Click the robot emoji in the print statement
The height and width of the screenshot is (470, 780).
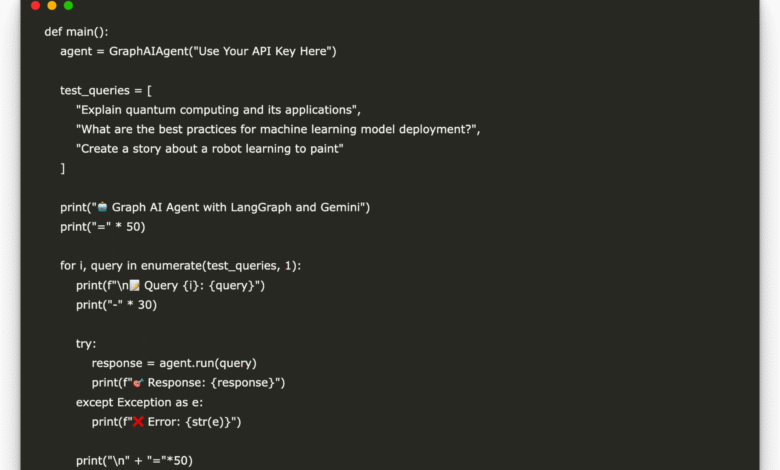(102, 207)
